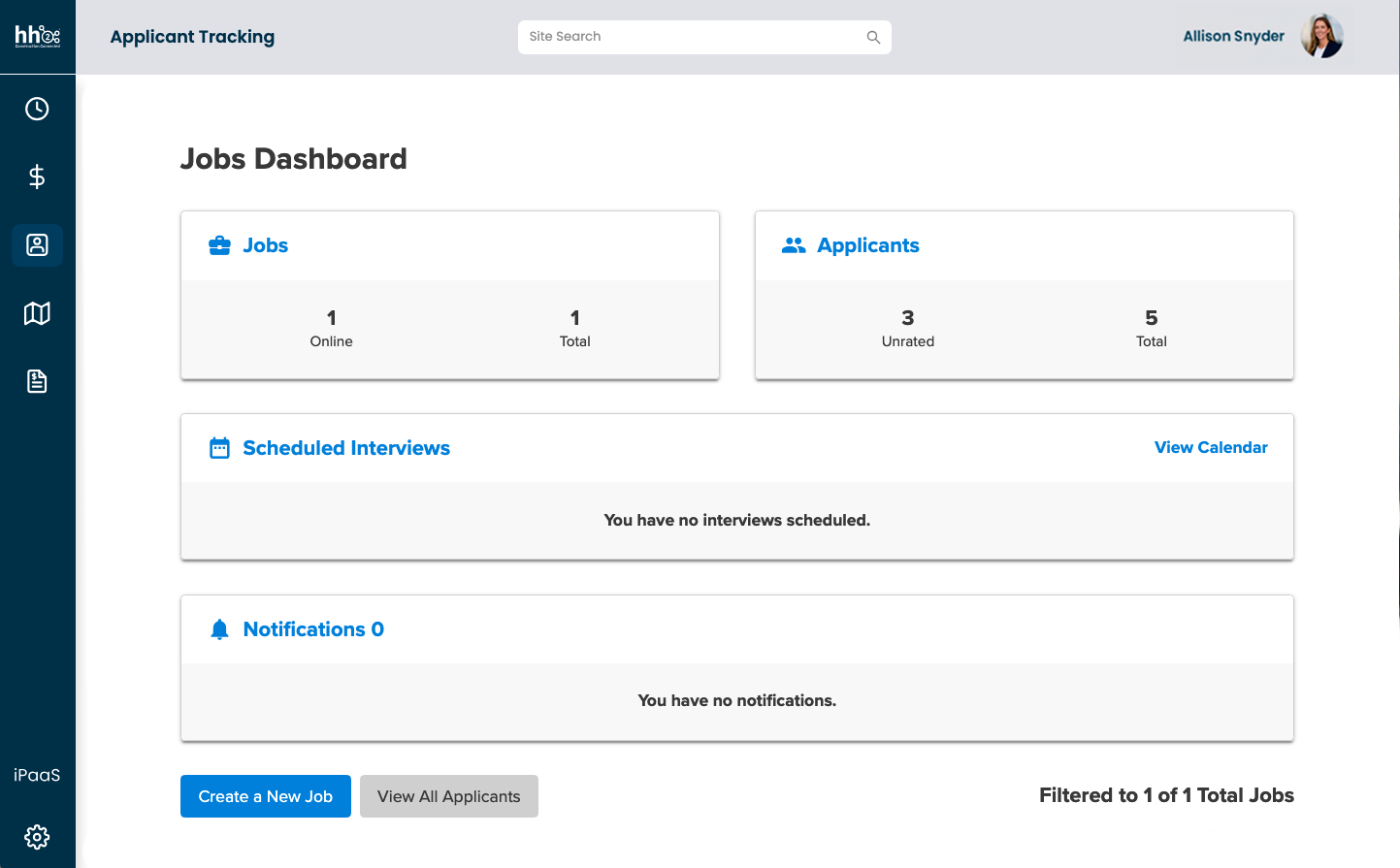This screenshot has height=868, width=1400.
Task: Click the calendar icon beside Scheduled Interviews
Action: 219,447
